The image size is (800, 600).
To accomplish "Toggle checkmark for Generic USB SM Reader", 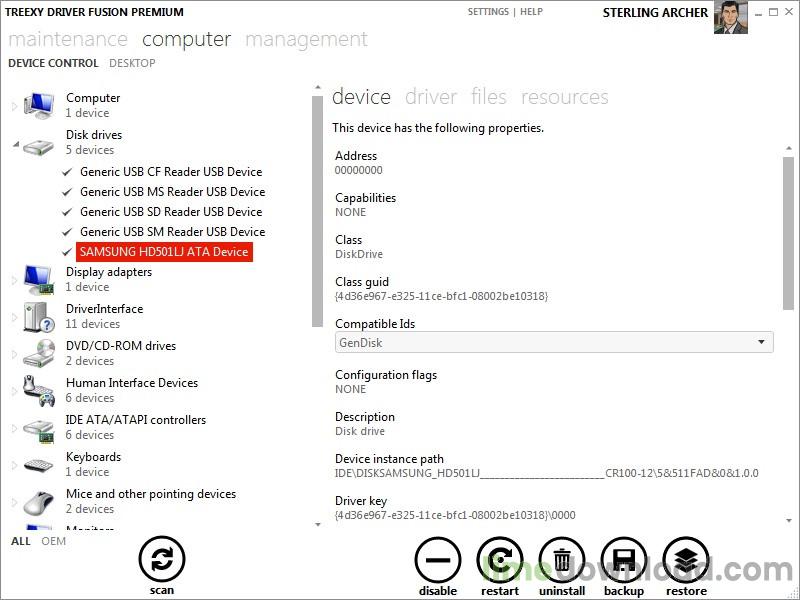I will [x=67, y=232].
